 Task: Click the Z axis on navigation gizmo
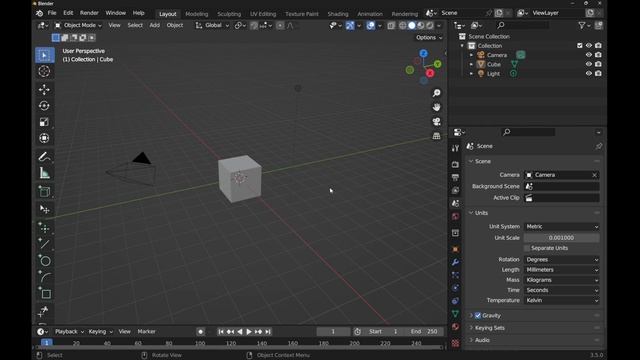click(424, 53)
